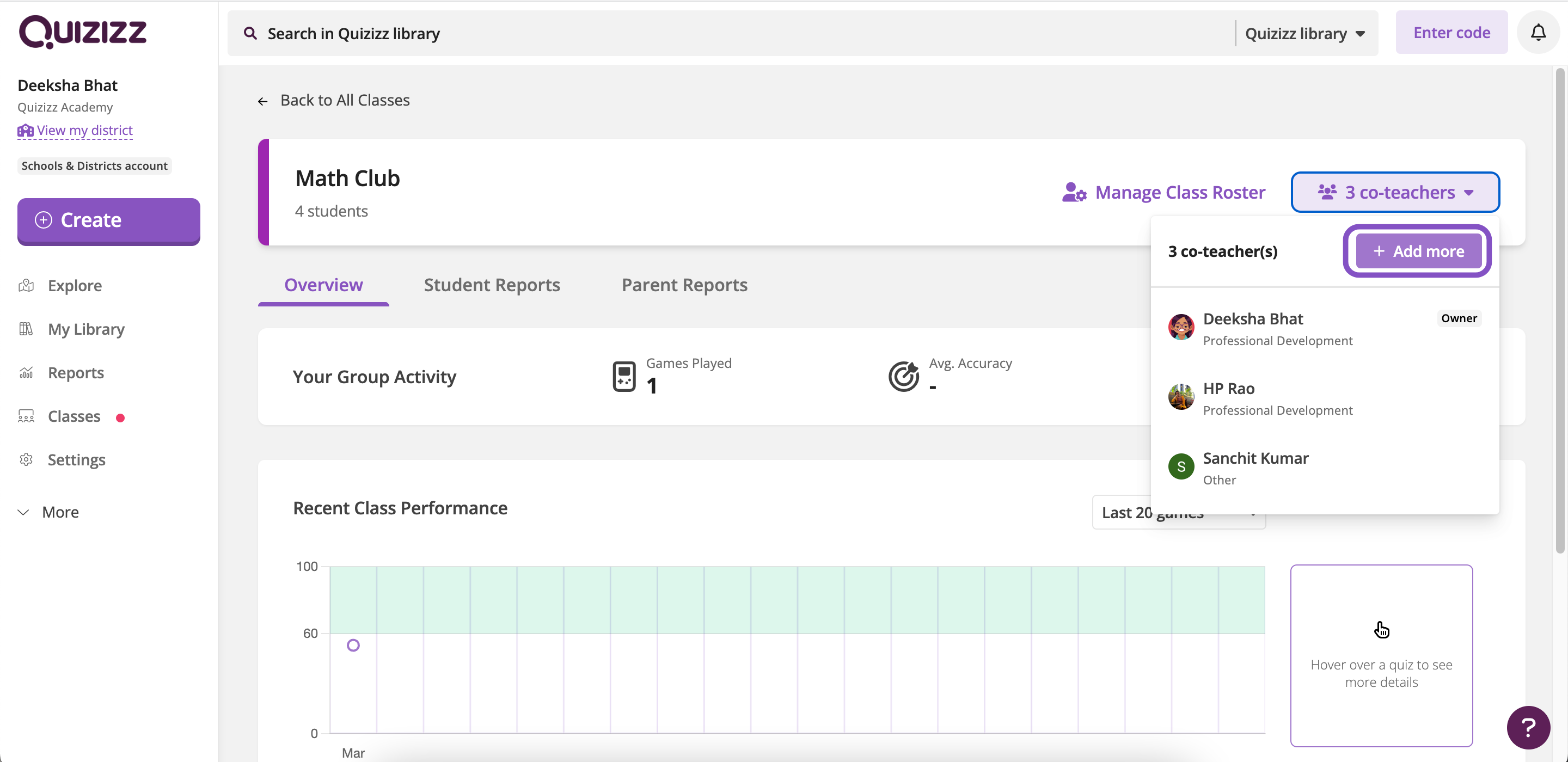The image size is (1568, 762).
Task: Expand the co-teachers dropdown menu
Action: [x=1394, y=192]
